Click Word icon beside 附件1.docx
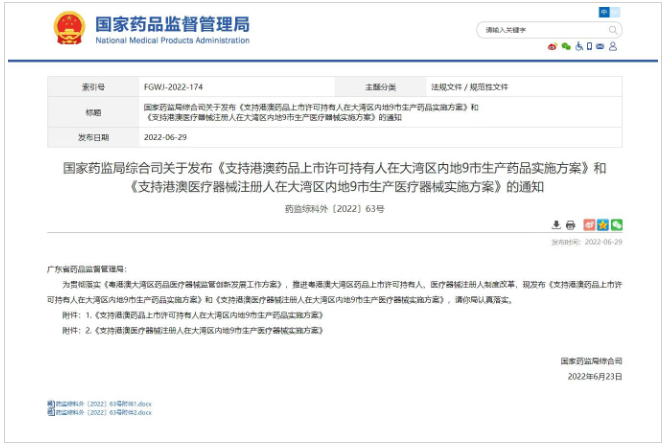 tap(51, 404)
